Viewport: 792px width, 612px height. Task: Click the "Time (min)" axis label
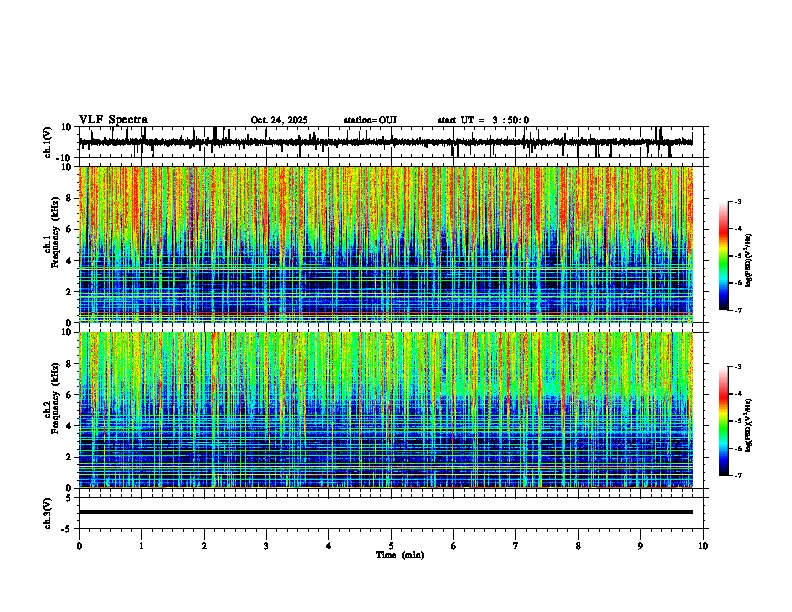[400, 555]
